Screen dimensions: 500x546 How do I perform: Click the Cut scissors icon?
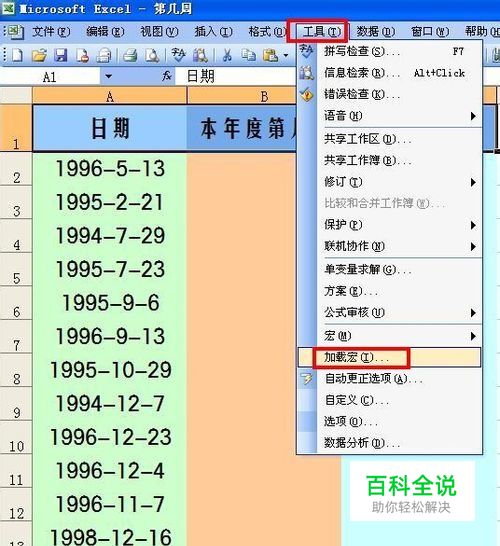point(227,55)
